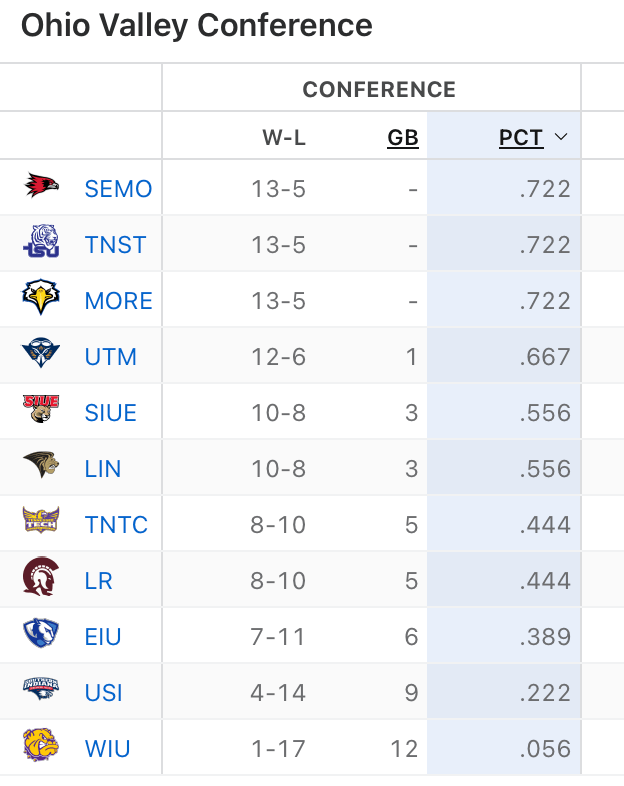The image size is (624, 786).
Task: Click LIN's 10-8 conference record cell
Action: coord(278,469)
